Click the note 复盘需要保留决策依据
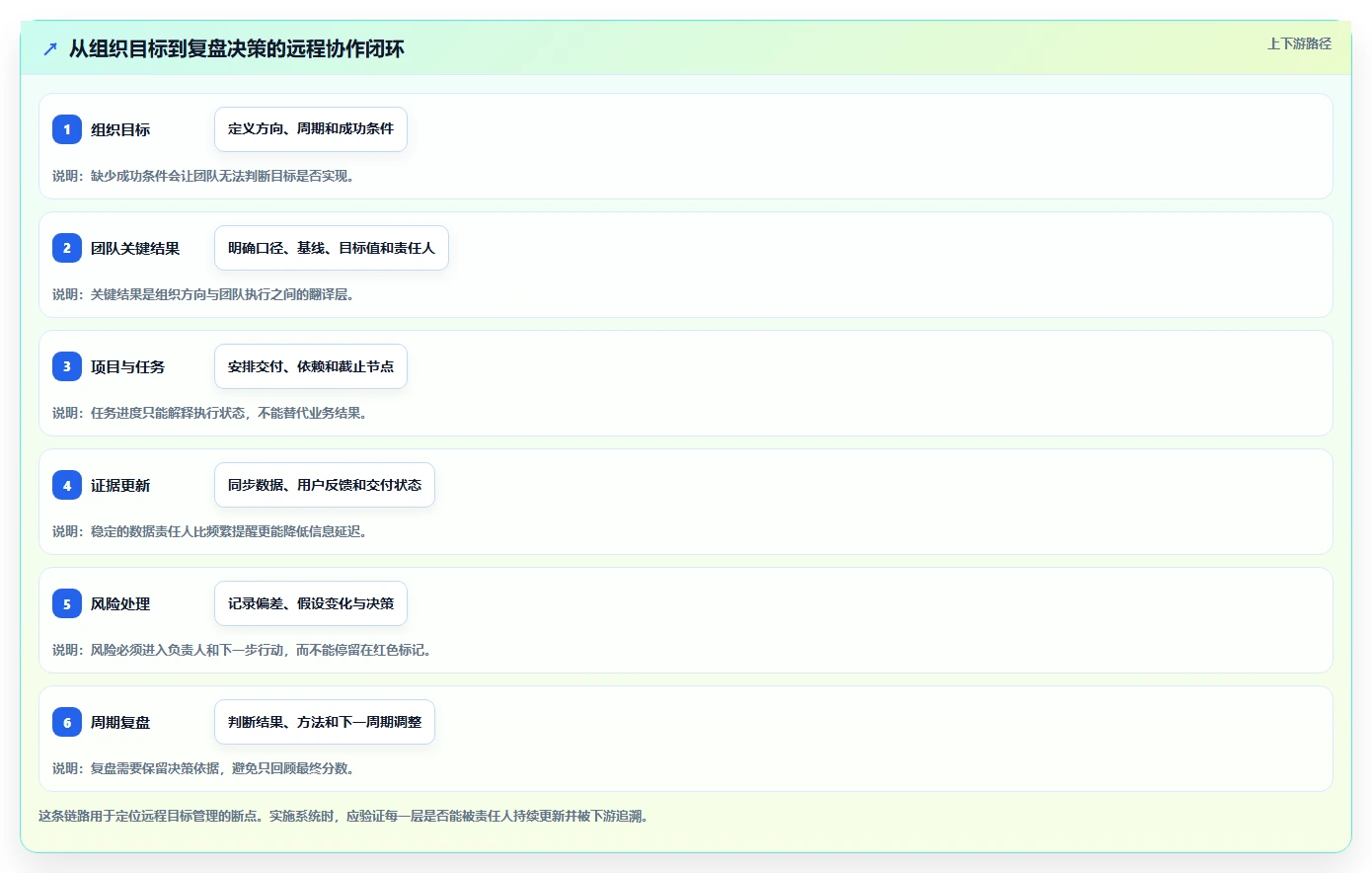This screenshot has width=1372, height=873. (x=155, y=768)
